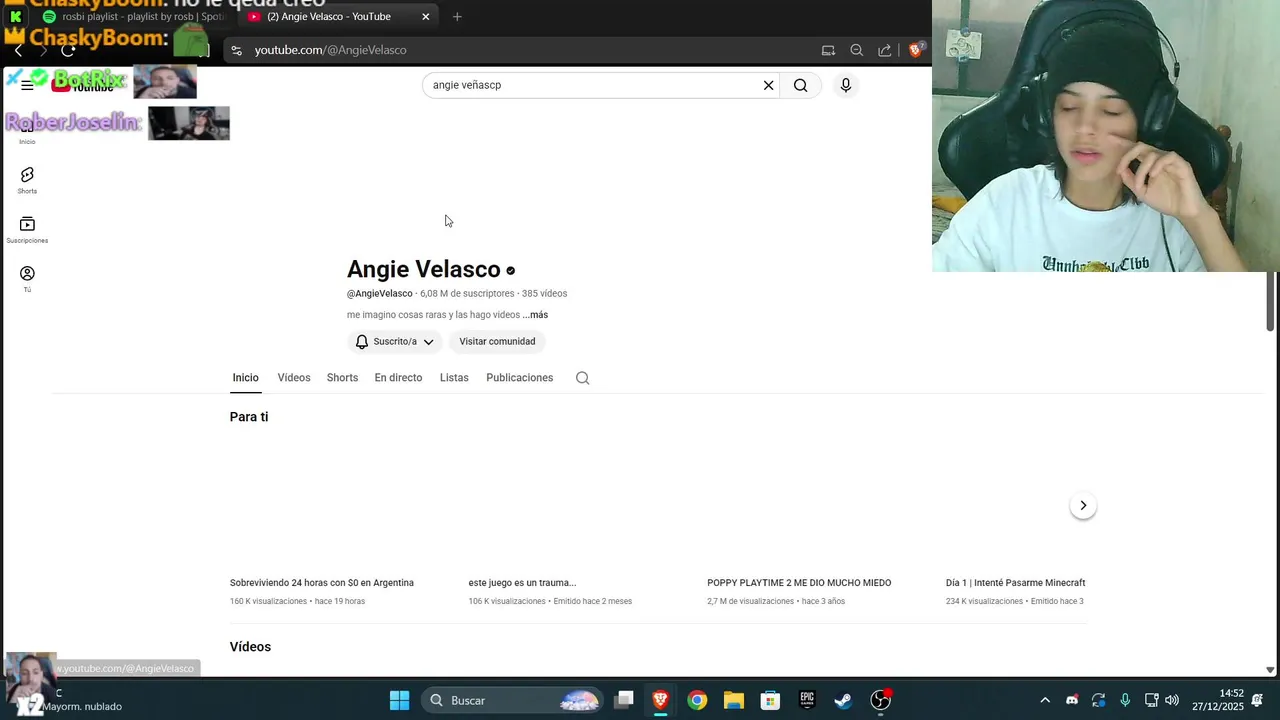Reload the page with the refresh icon
The image size is (1280, 720).
pyautogui.click(x=68, y=50)
